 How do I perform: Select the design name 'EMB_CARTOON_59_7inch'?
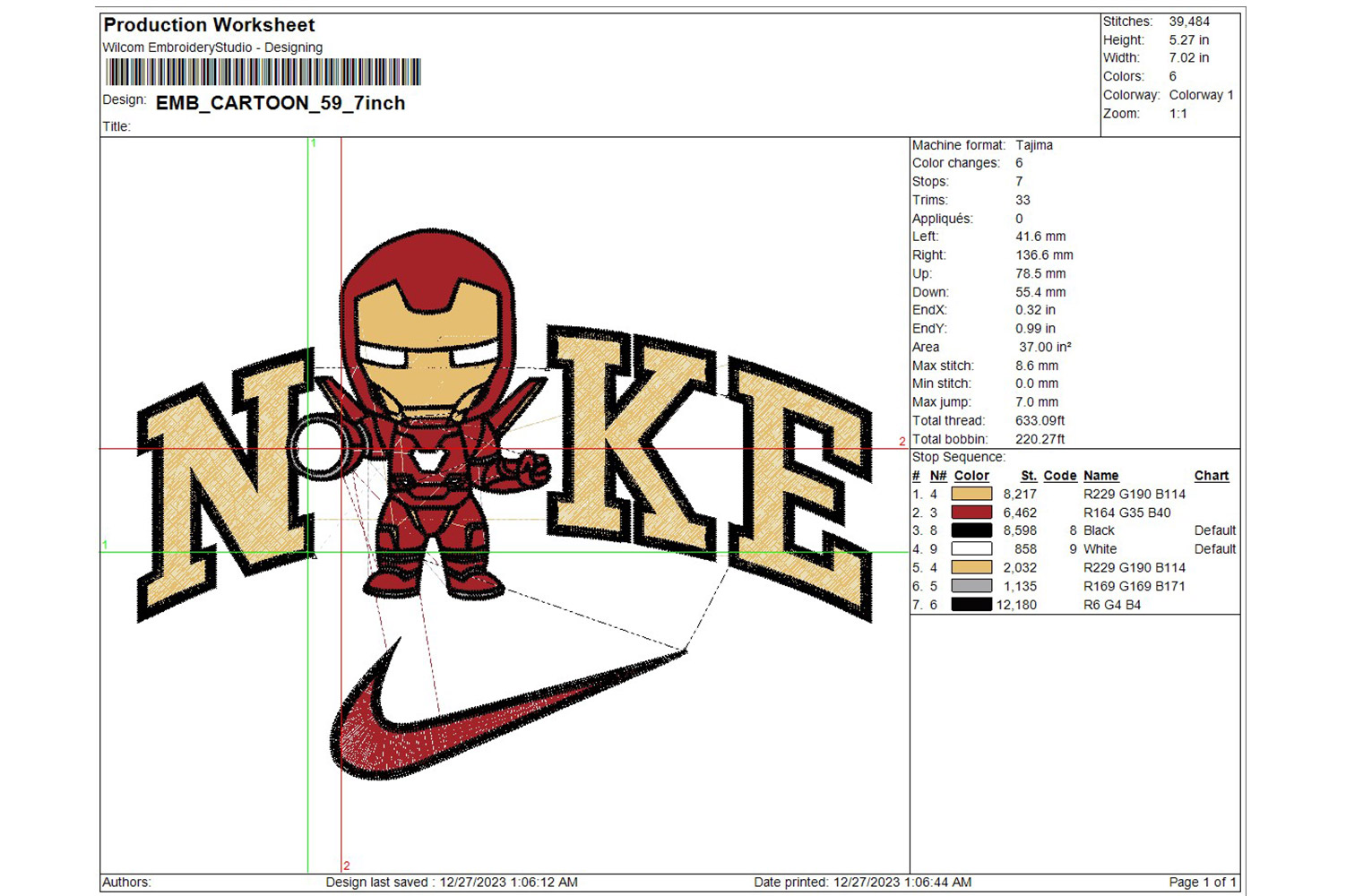tap(280, 103)
